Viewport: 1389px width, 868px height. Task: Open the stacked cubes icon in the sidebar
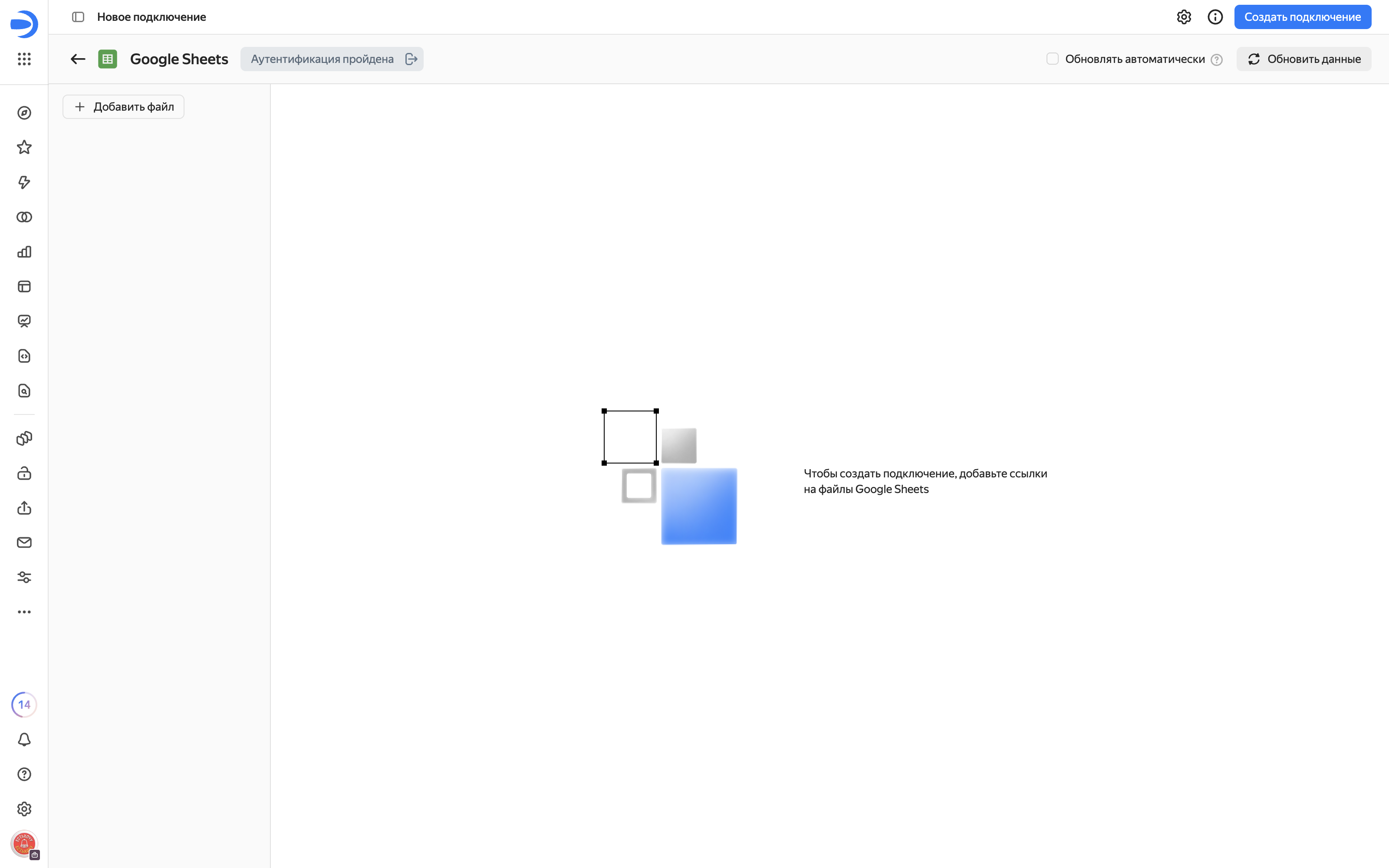pos(24,439)
